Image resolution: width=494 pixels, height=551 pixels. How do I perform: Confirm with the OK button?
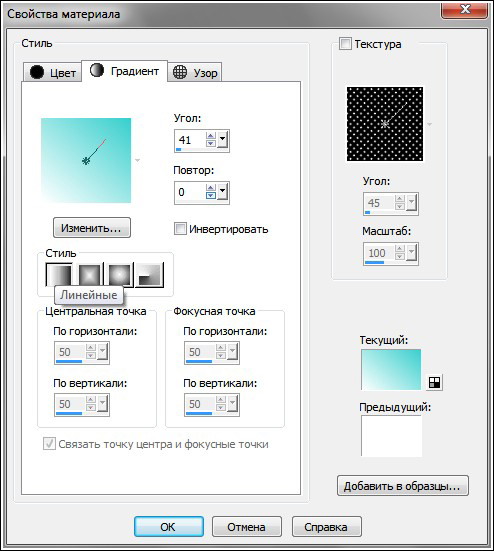tap(169, 526)
